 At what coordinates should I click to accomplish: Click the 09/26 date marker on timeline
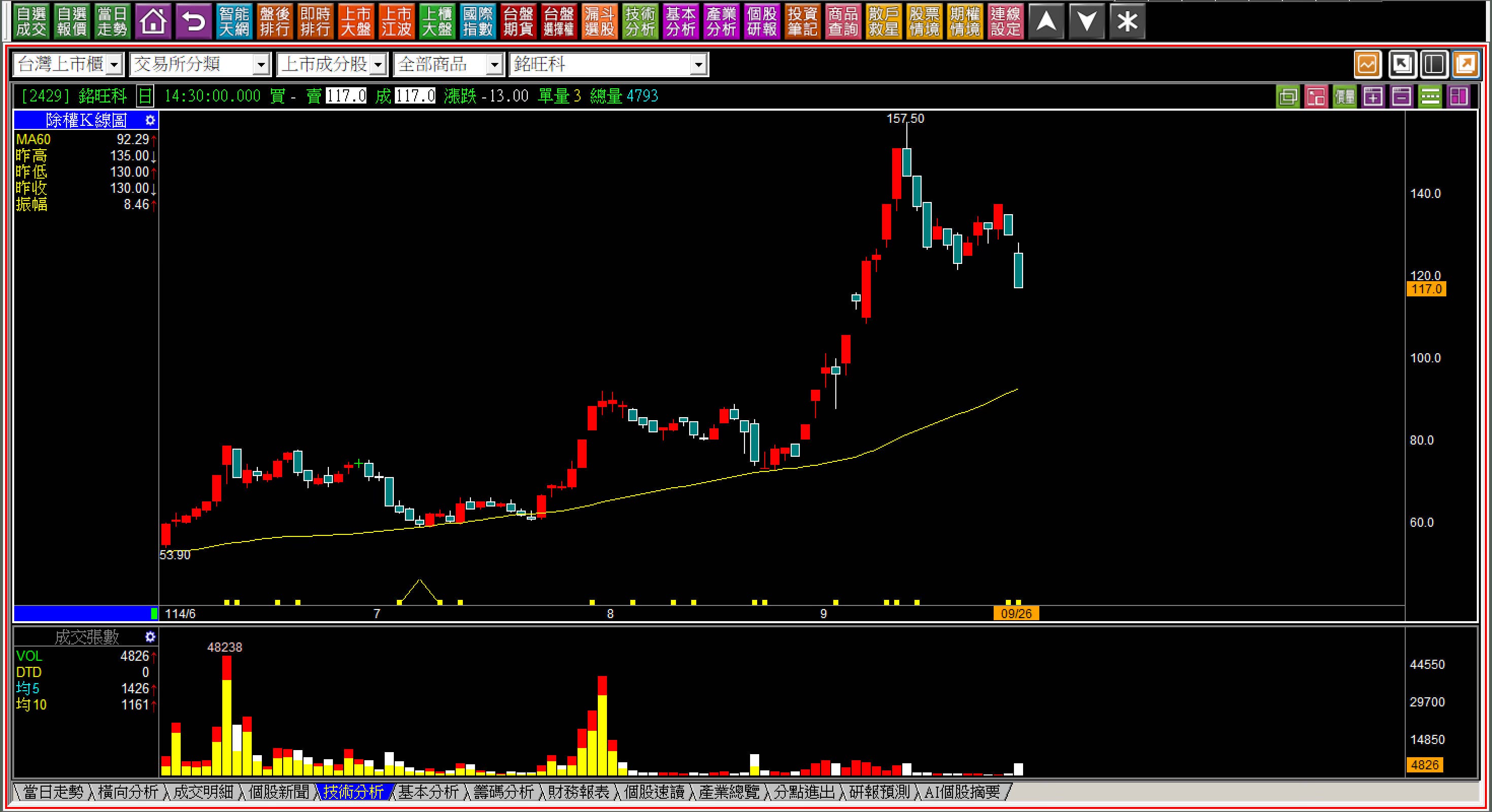1016,614
